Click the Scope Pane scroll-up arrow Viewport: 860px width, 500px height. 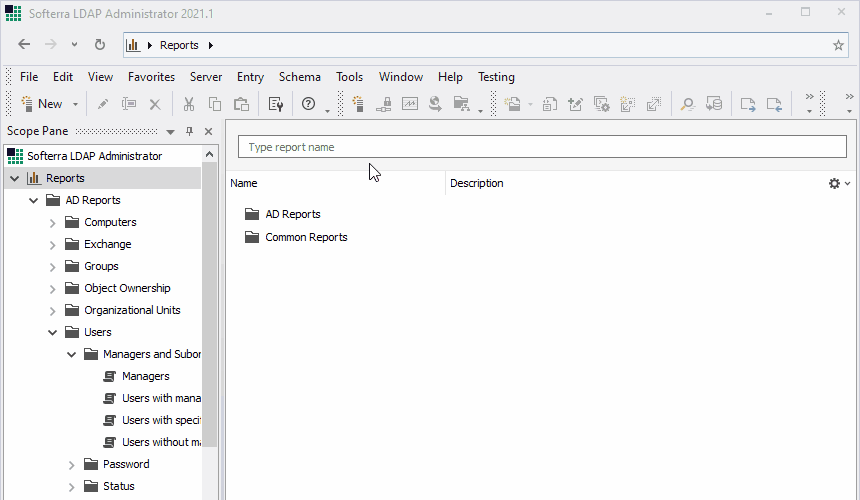pyautogui.click(x=210, y=154)
